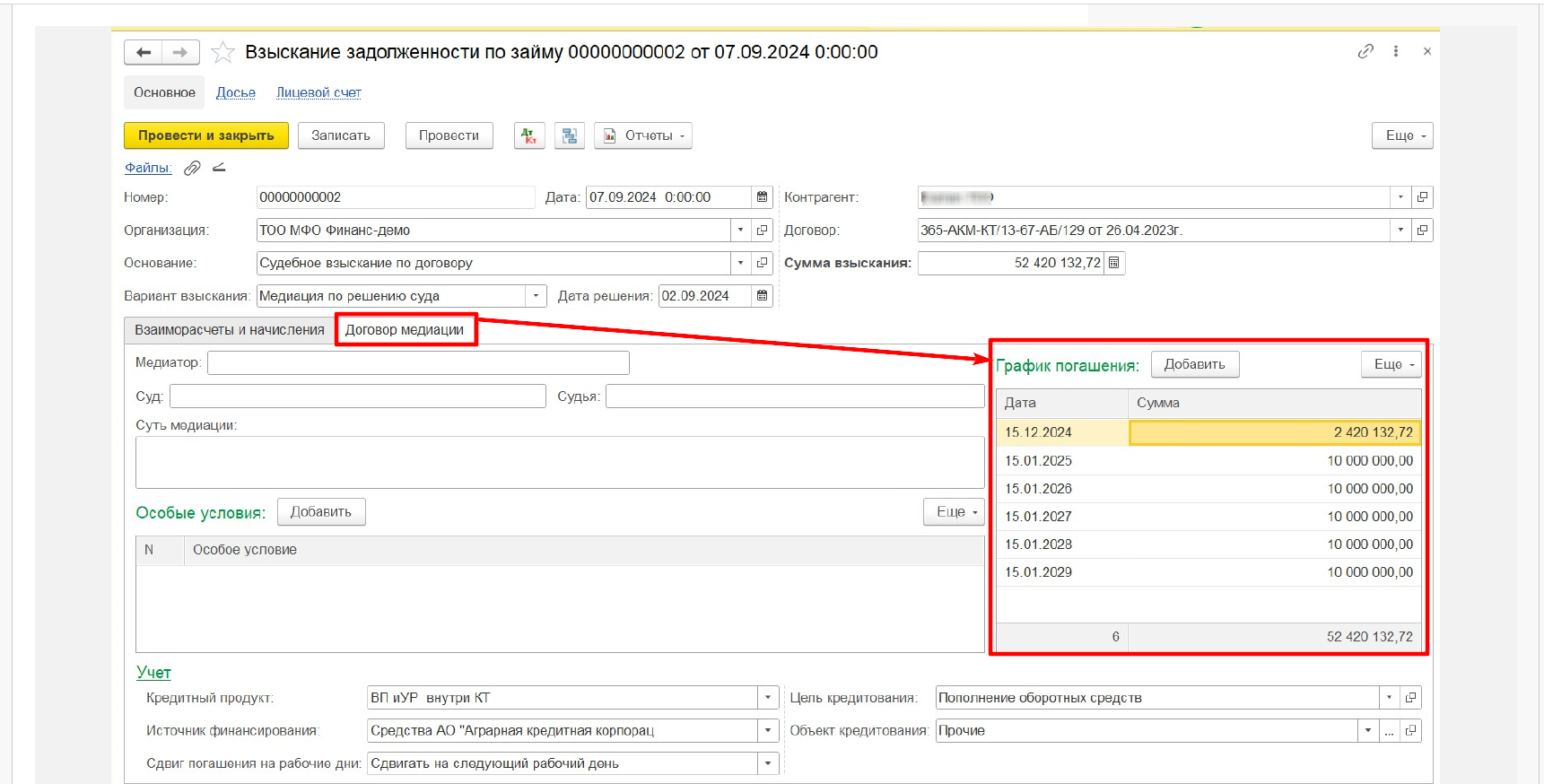Expand Организация dropdown list
The image size is (1544, 784).
[740, 231]
